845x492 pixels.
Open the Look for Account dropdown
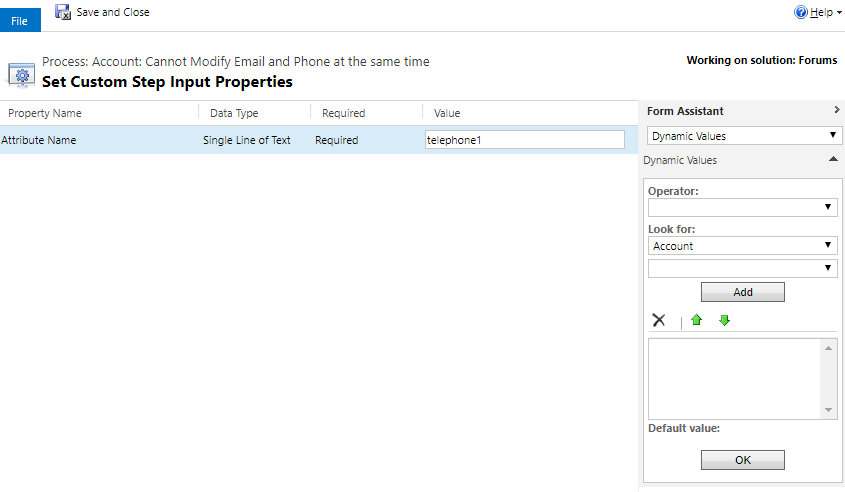coord(742,246)
